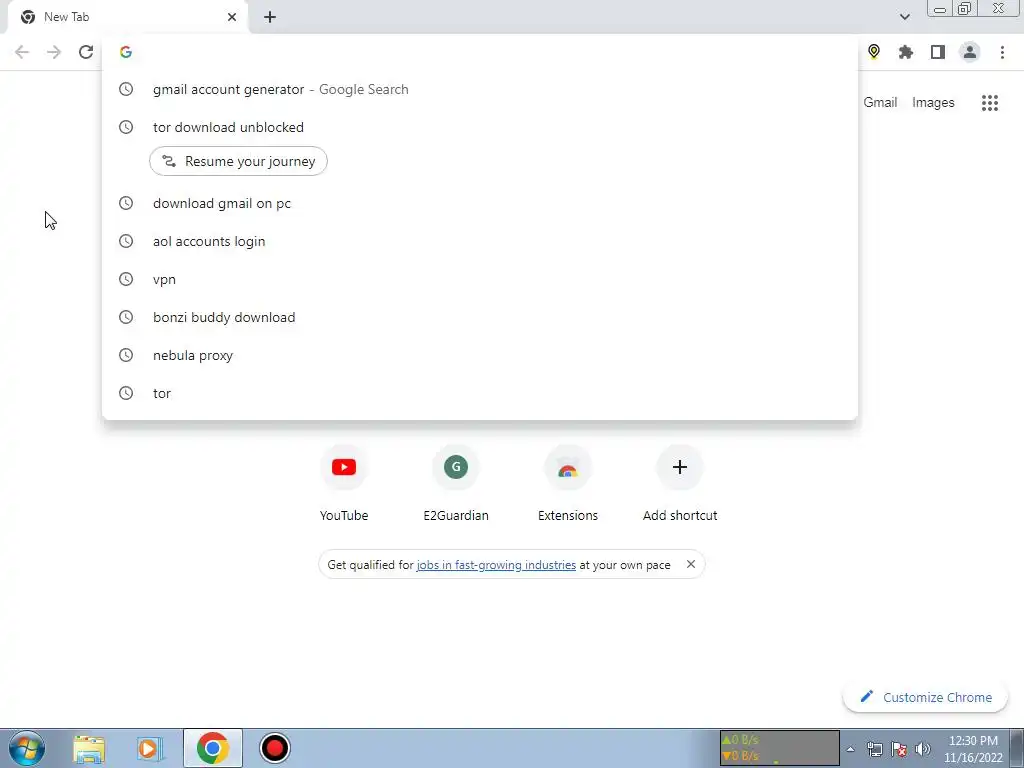Go forward with the forward arrow
Screen dimensions: 1024x768
[54, 52]
